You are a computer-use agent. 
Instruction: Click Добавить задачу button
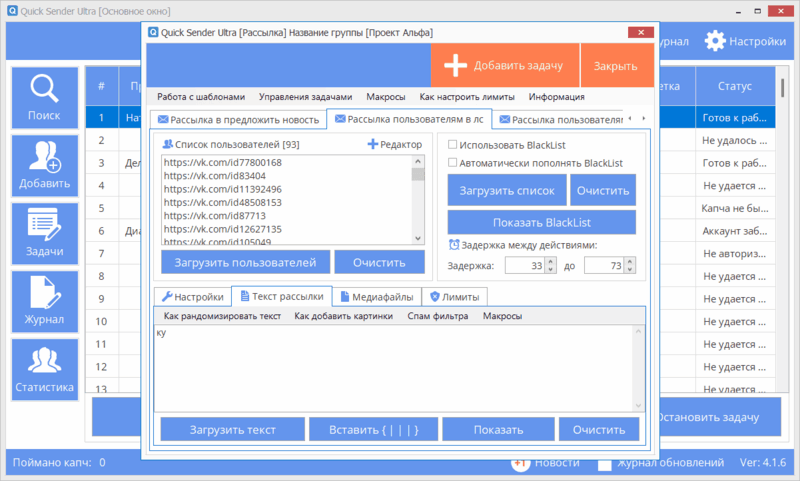(x=505, y=65)
